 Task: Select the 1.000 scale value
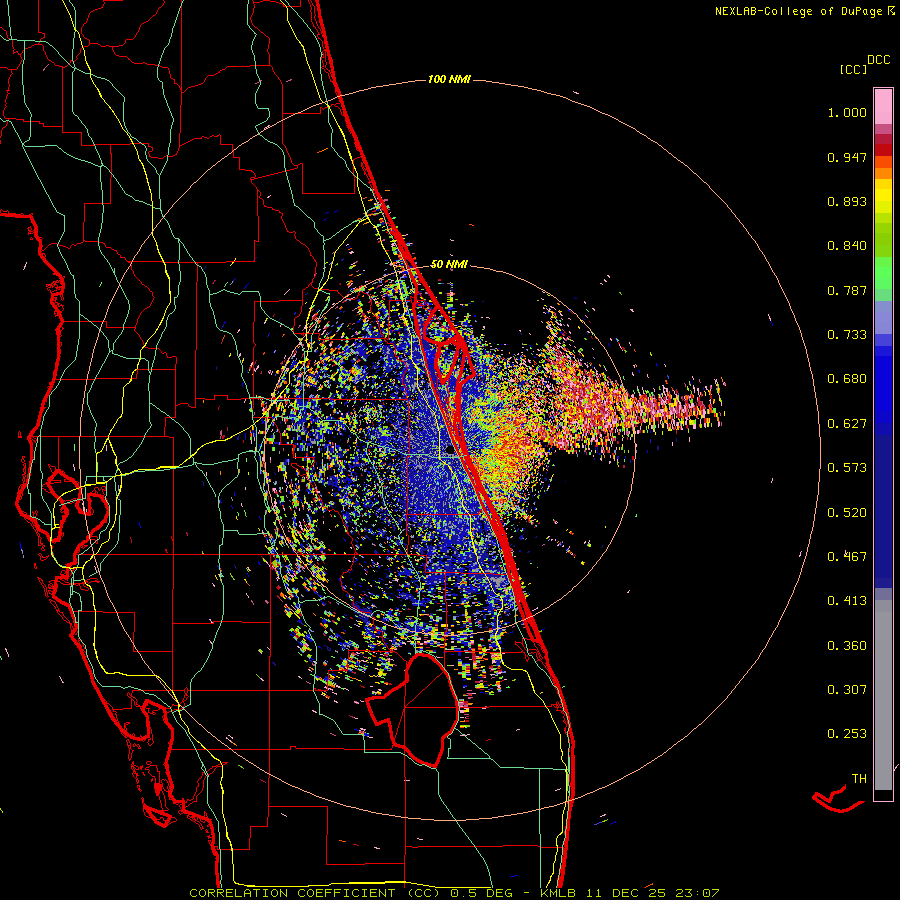847,112
